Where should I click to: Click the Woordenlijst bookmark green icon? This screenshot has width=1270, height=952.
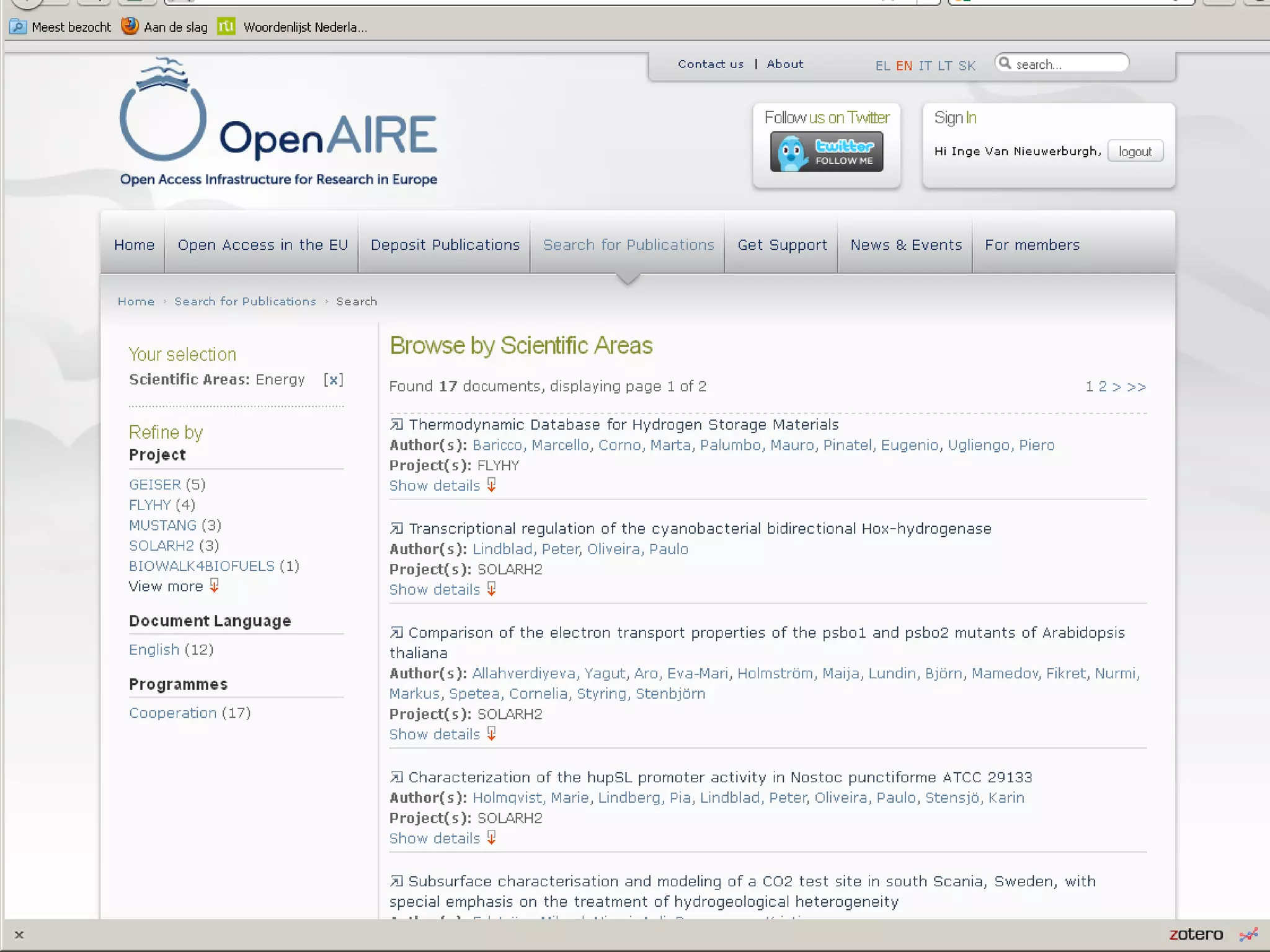click(226, 26)
